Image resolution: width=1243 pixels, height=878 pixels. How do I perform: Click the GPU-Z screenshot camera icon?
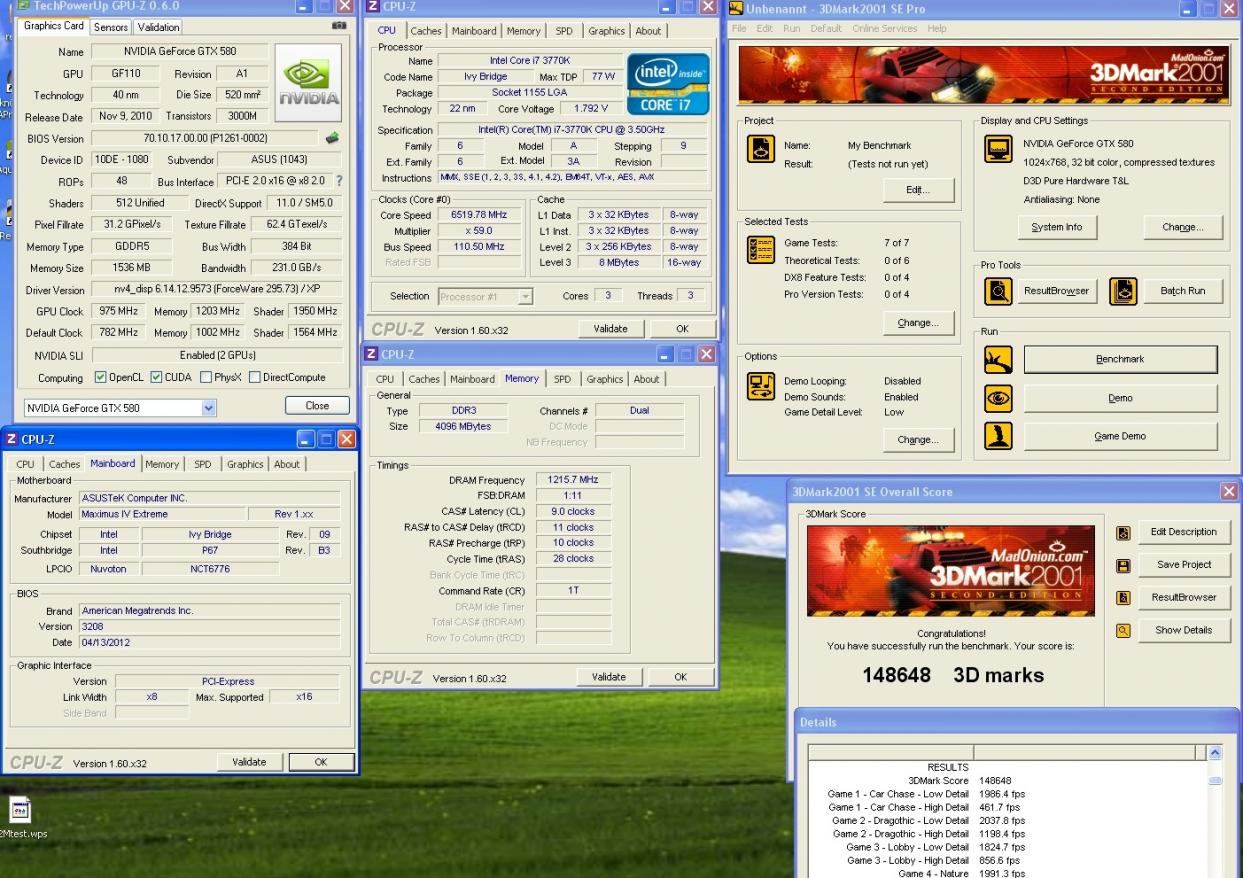(339, 26)
